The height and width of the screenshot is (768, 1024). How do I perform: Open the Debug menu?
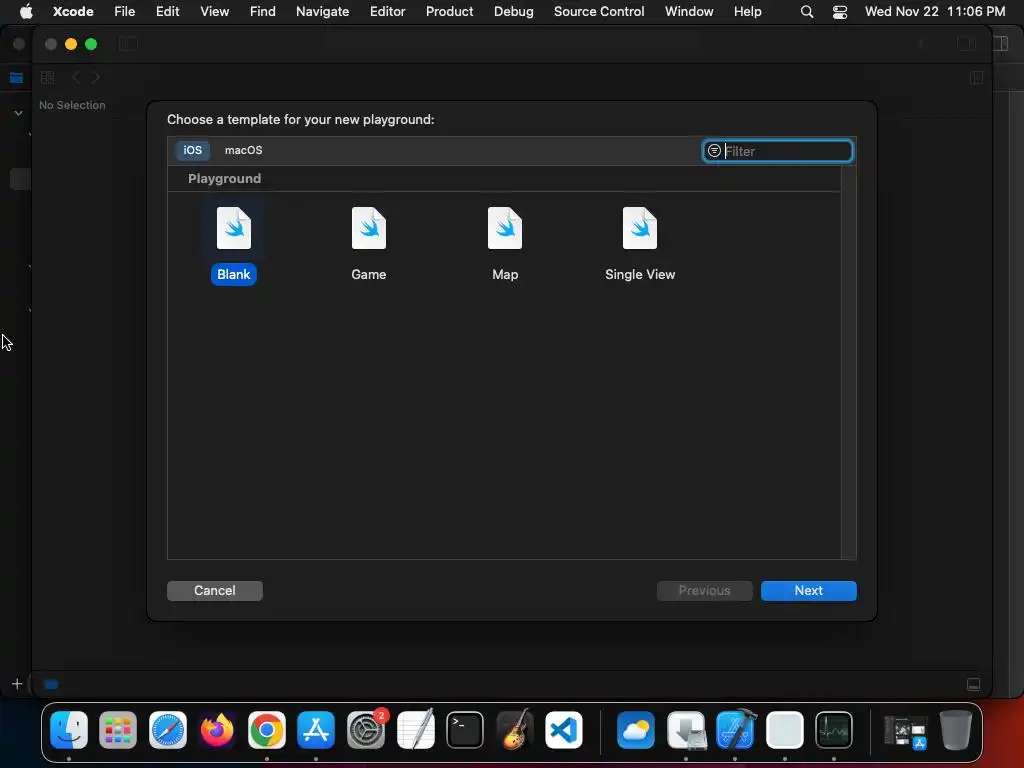513,11
